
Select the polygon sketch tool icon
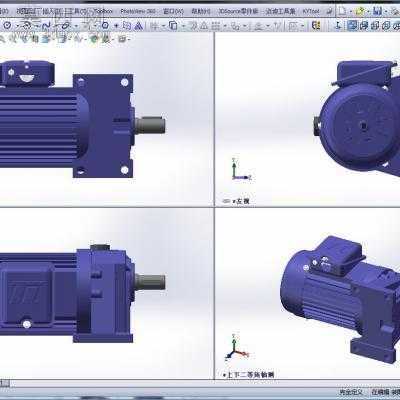105,25
